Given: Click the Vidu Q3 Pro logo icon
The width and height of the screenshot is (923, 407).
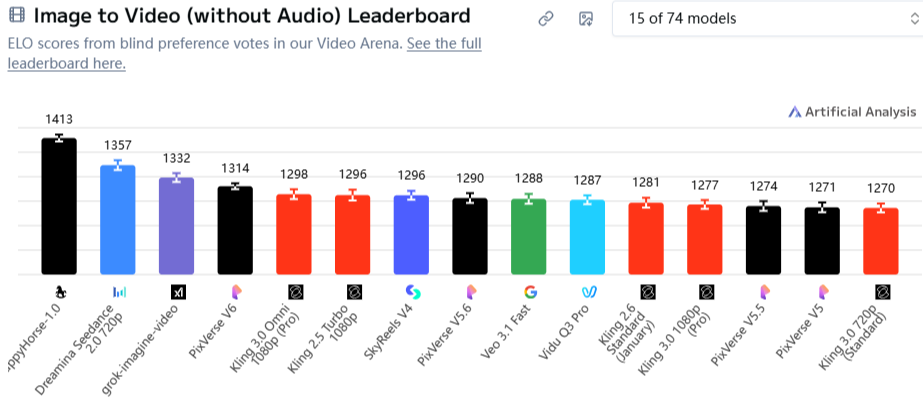Looking at the screenshot, I should (589, 292).
